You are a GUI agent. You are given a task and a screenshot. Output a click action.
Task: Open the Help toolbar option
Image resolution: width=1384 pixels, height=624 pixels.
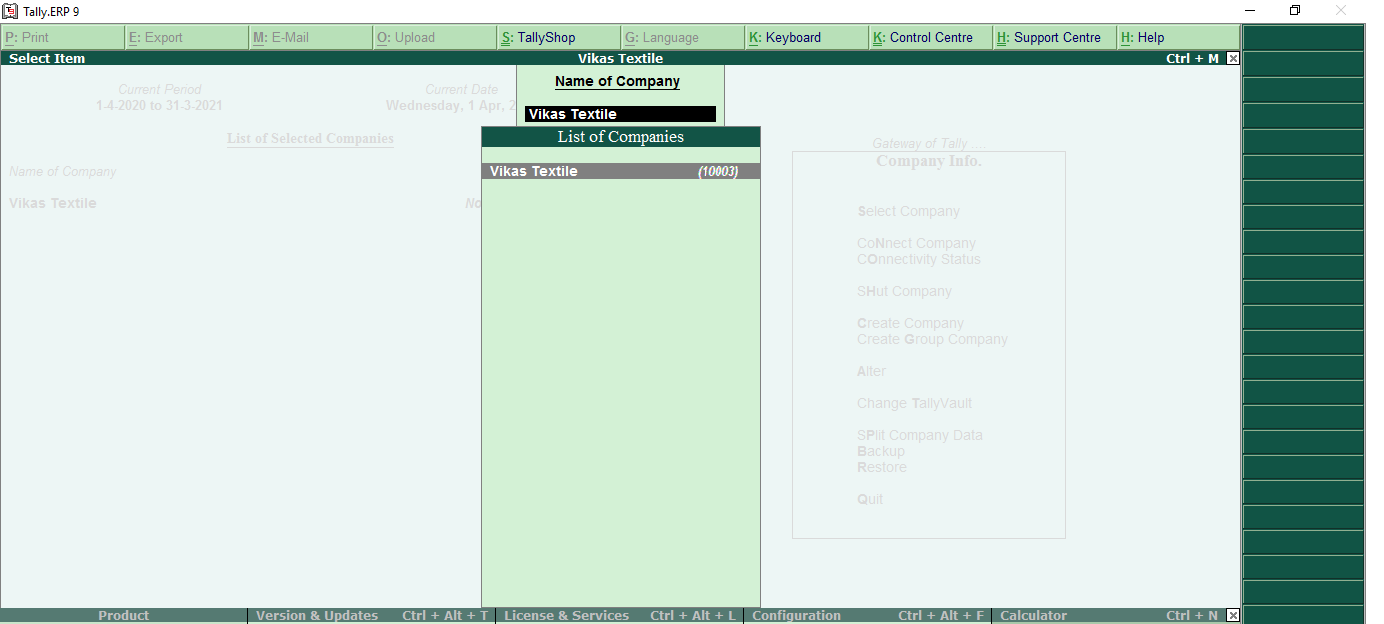(1179, 38)
